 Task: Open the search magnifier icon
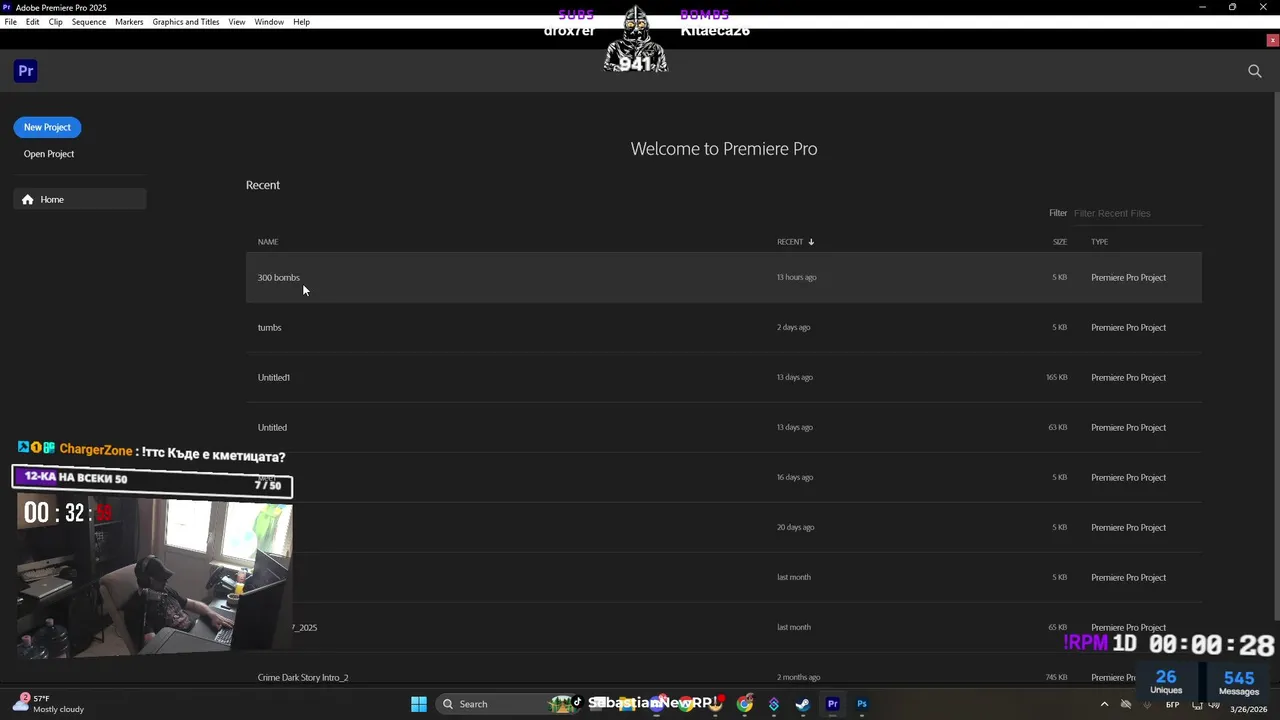click(1255, 71)
